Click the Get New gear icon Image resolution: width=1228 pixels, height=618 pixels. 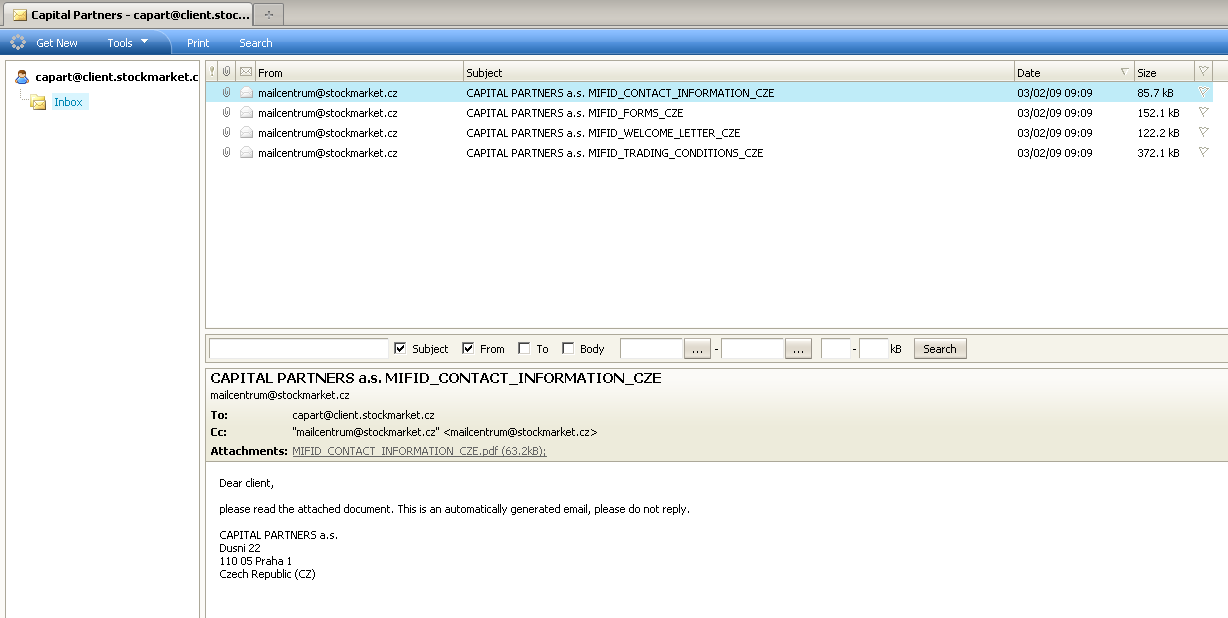coord(18,43)
